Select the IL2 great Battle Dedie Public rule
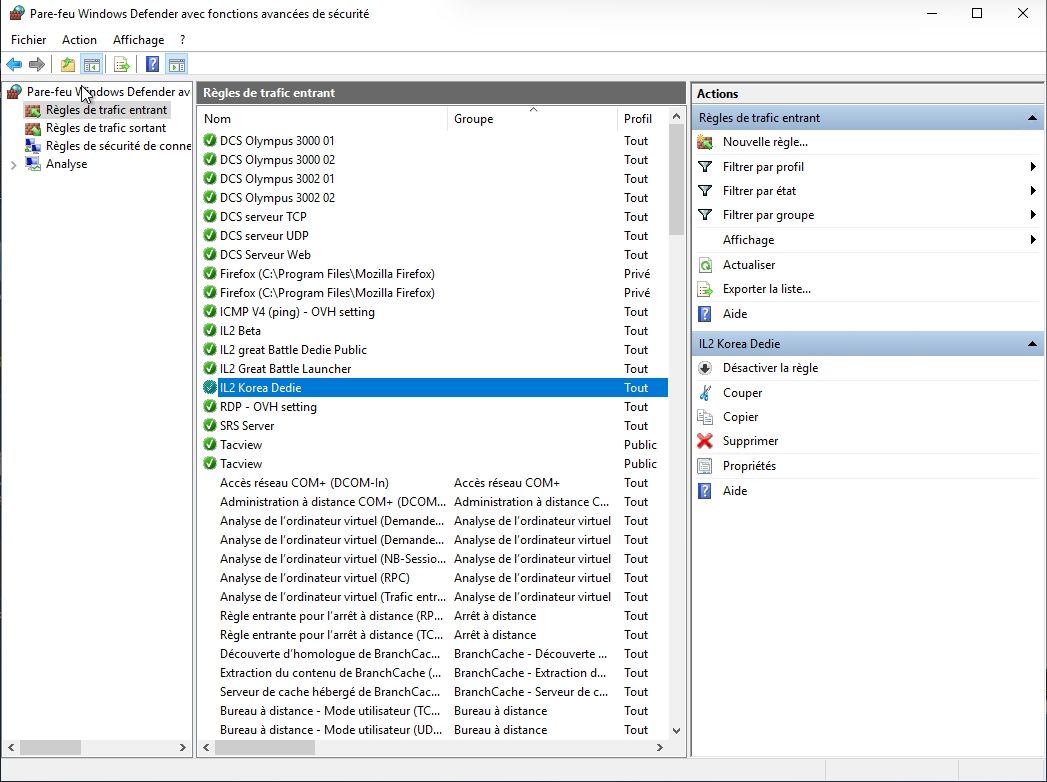 433,350
